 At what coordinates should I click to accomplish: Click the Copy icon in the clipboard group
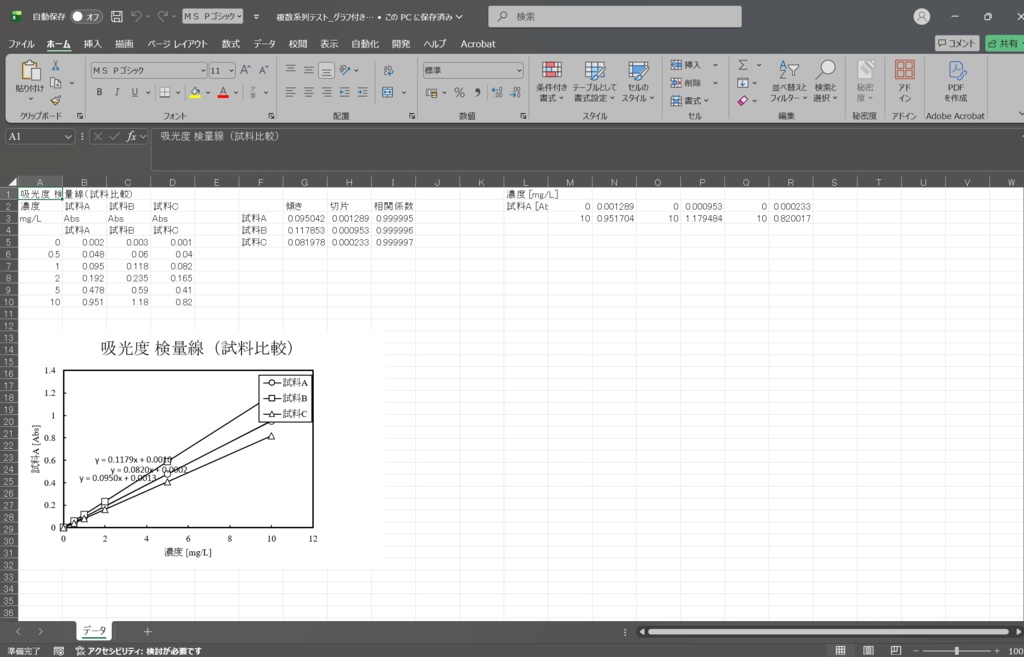(56, 83)
